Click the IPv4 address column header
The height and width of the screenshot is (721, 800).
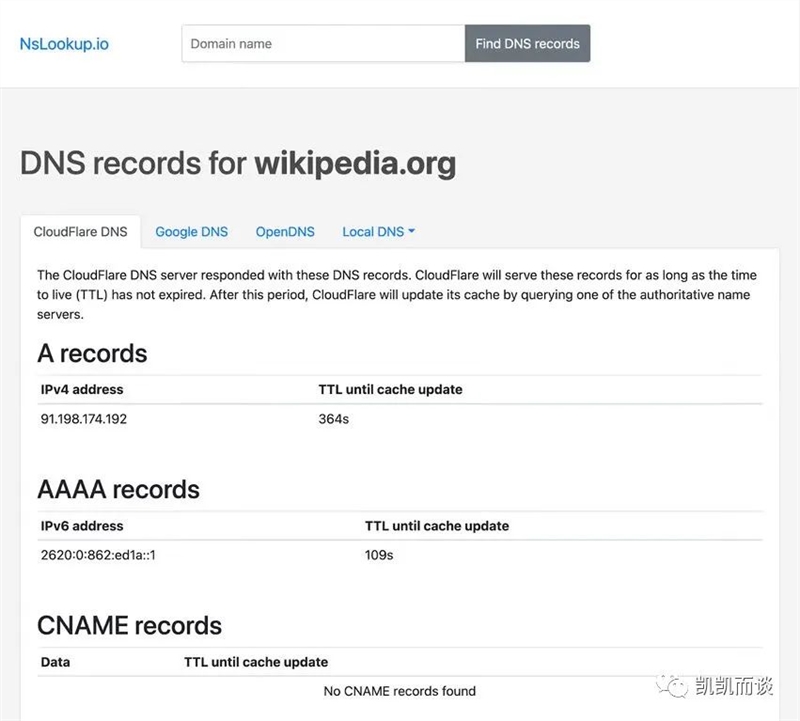pyautogui.click(x=82, y=389)
